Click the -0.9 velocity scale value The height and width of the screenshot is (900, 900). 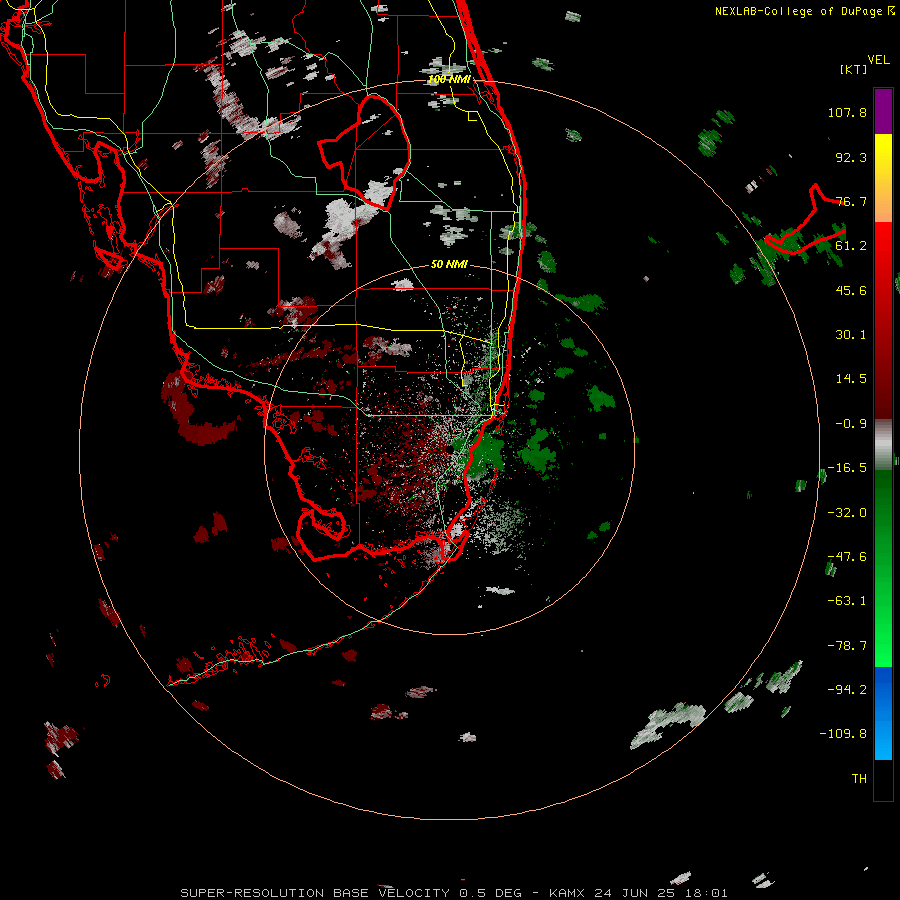point(851,424)
